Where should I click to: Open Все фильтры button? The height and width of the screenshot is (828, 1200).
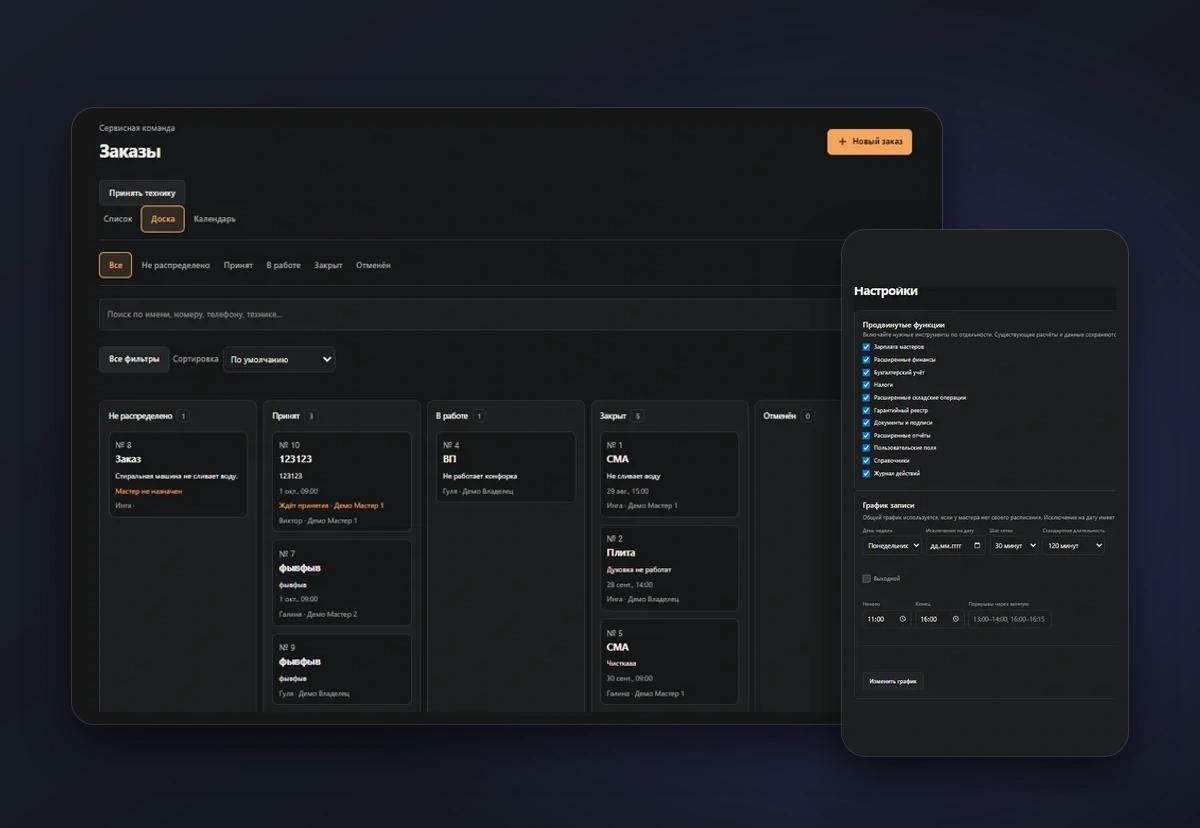(x=134, y=359)
